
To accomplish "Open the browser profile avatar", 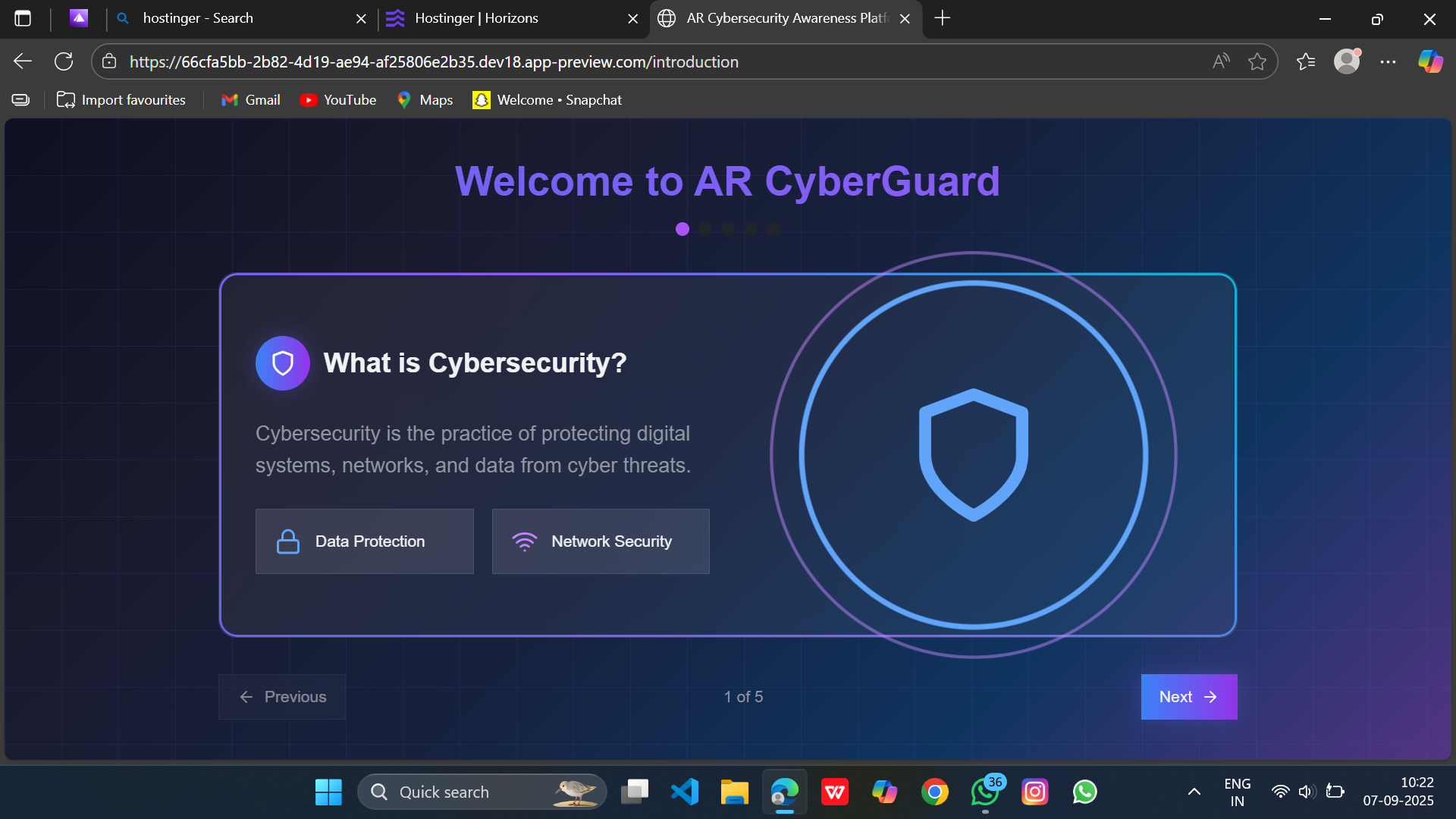I will 1347,61.
